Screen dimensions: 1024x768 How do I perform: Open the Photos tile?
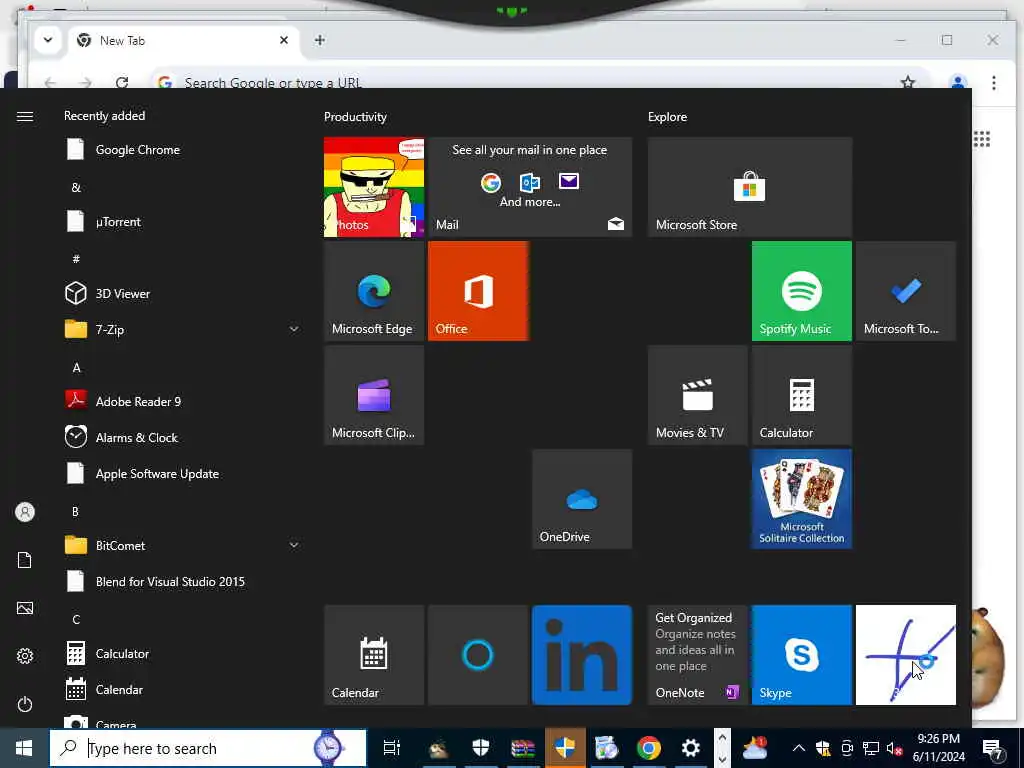click(x=374, y=187)
